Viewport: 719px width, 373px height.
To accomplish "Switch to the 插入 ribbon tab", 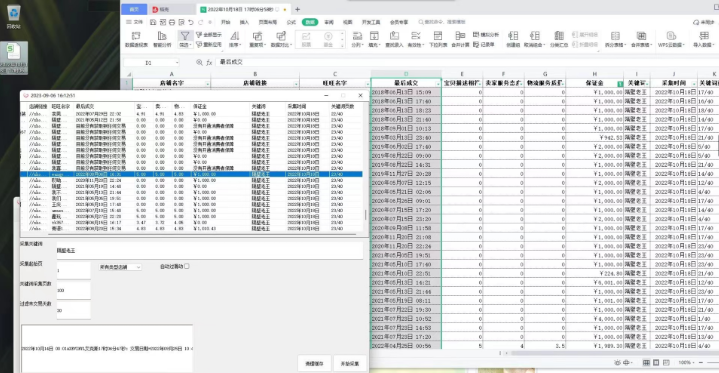I will tap(244, 22).
